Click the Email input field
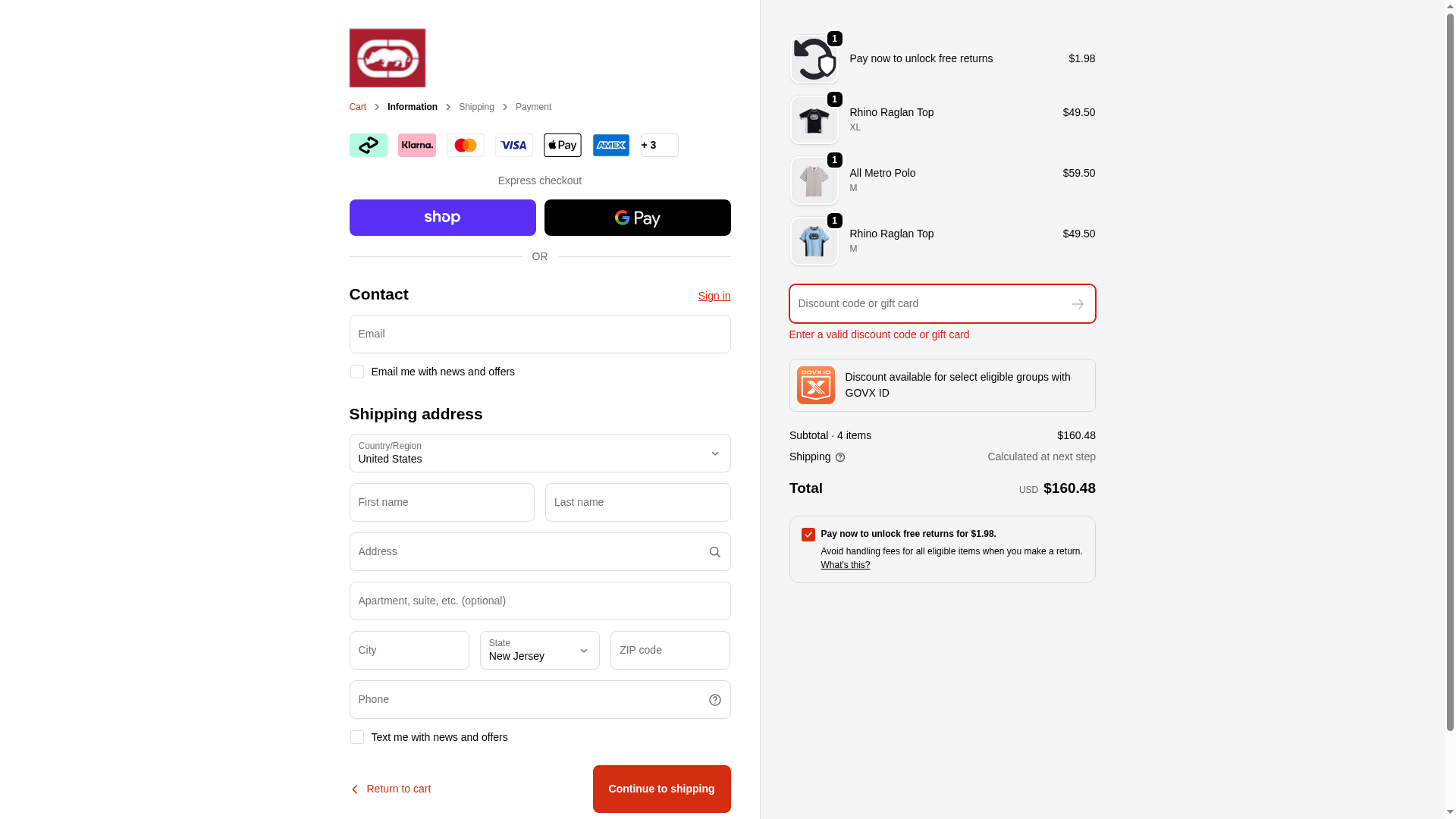 pyautogui.click(x=539, y=334)
